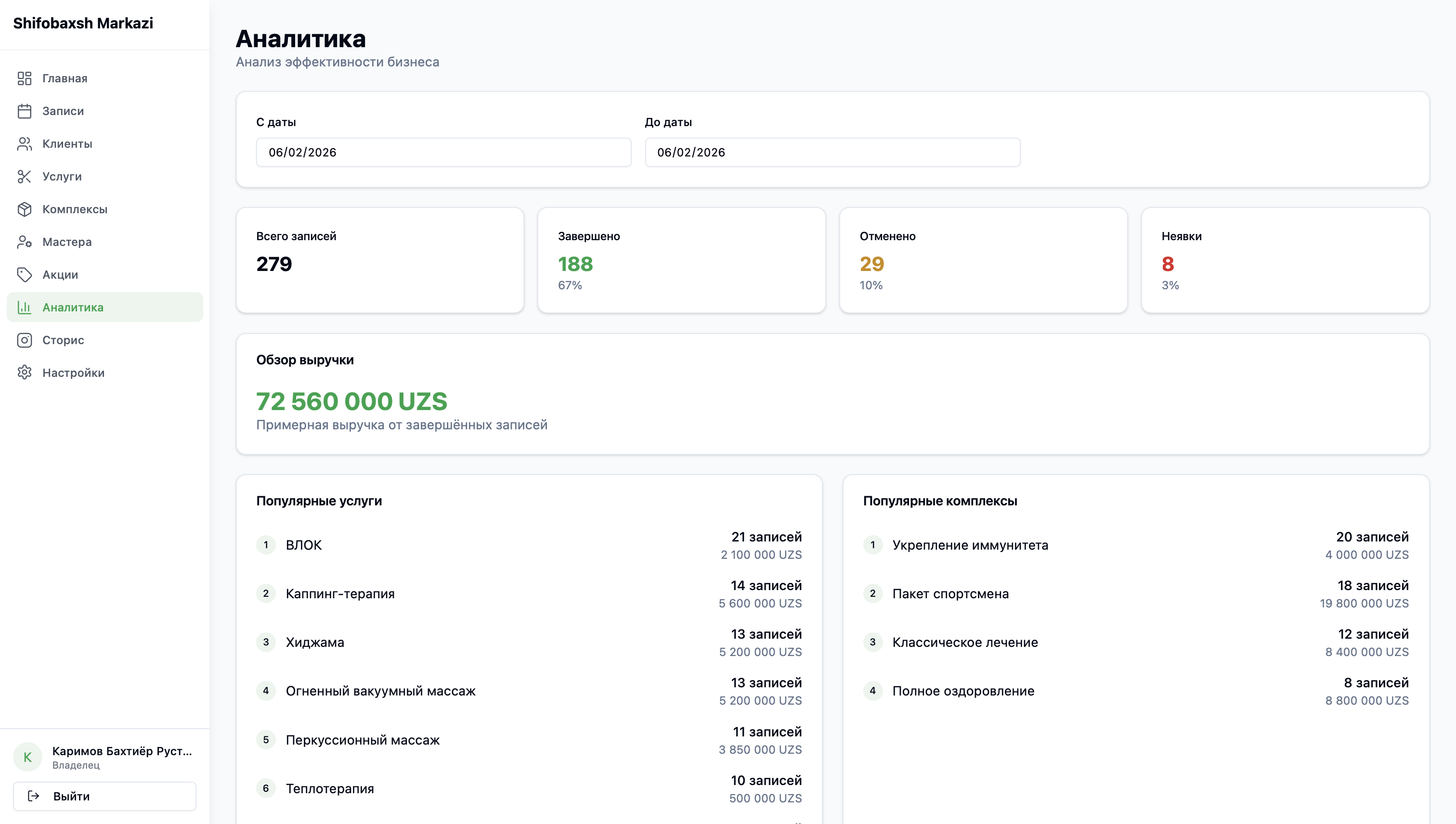Click the Клиенты people icon
Screen dimensions: 1456x824
click(25, 144)
